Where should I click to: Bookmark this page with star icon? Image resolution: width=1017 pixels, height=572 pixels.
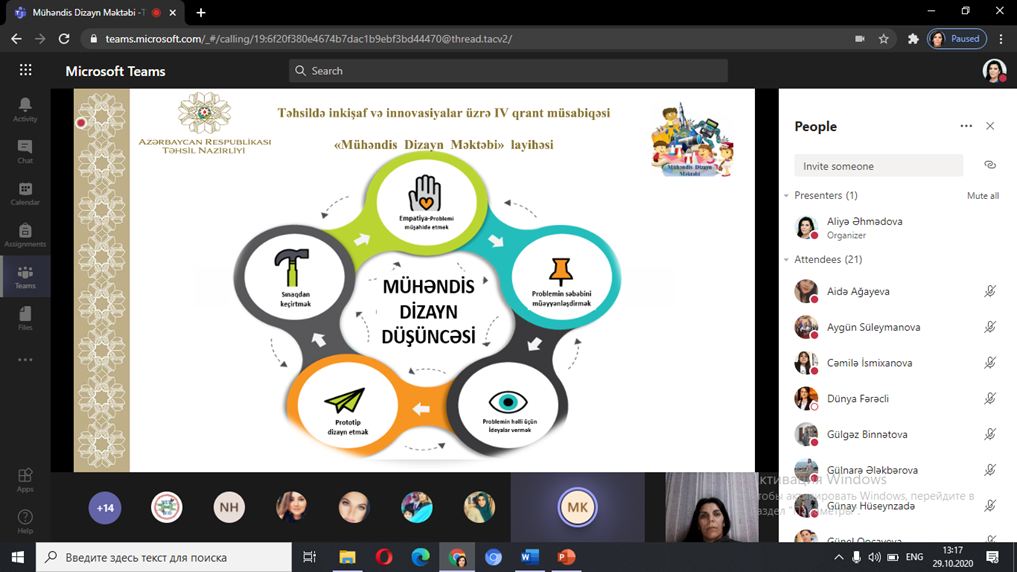(883, 39)
